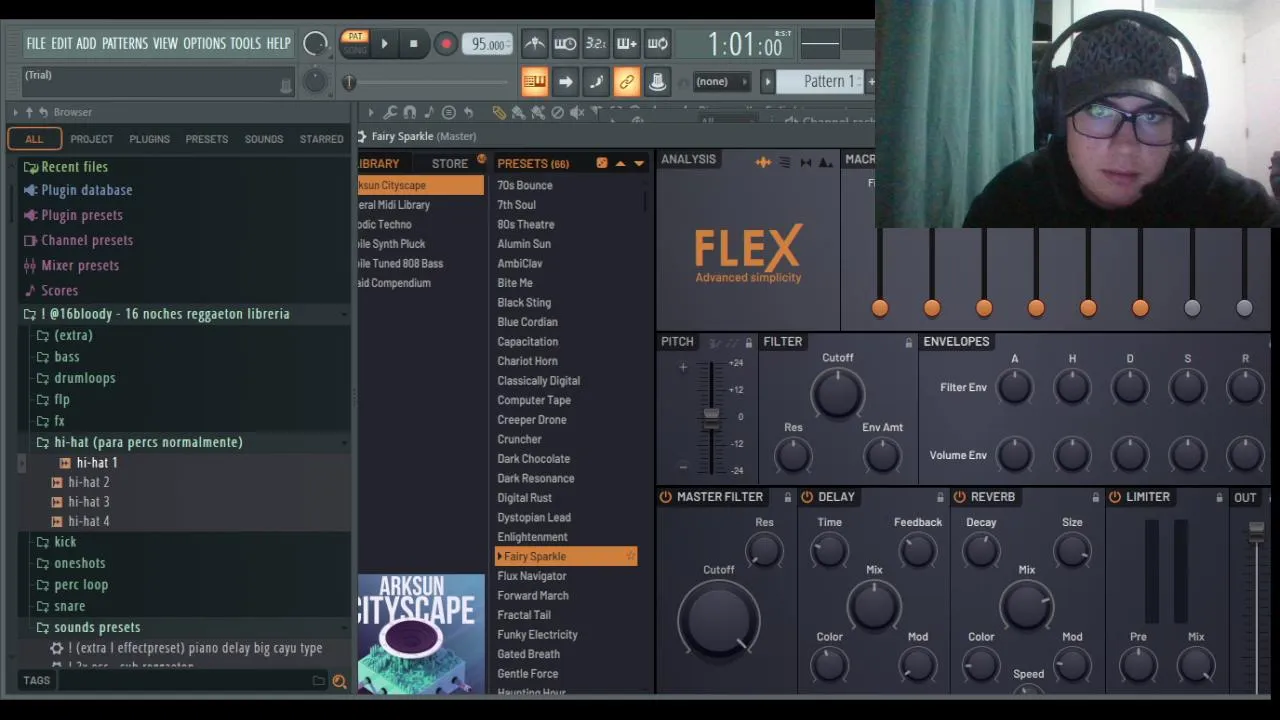Click the Arksun Cityscape pack artwork
The width and height of the screenshot is (1280, 720).
point(421,634)
